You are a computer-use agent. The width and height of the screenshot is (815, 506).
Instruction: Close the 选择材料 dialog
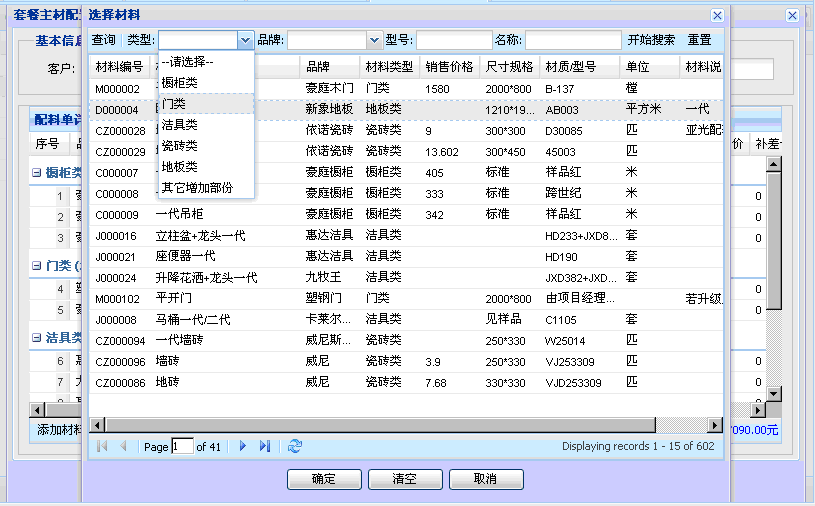click(x=717, y=15)
